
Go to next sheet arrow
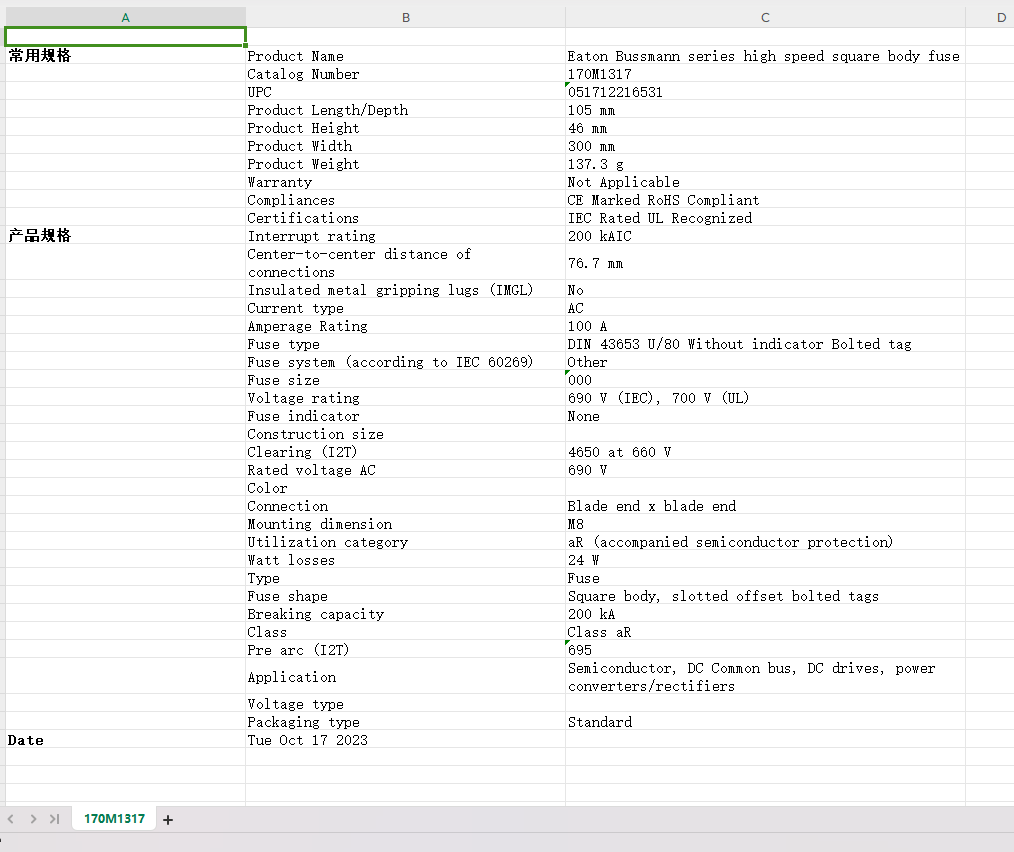click(33, 819)
